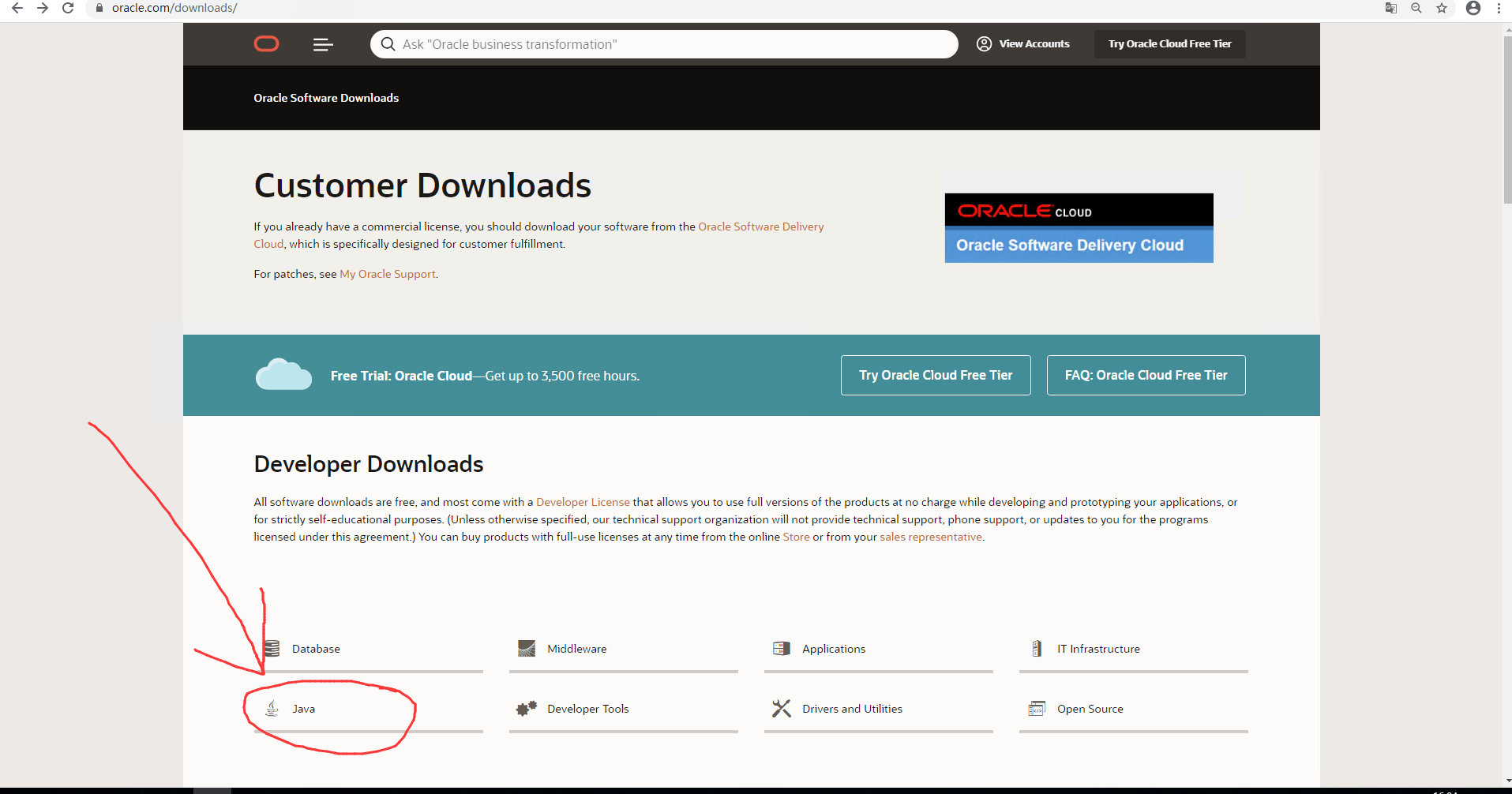Open the Database downloads category
The height and width of the screenshot is (794, 1512).
click(369, 649)
